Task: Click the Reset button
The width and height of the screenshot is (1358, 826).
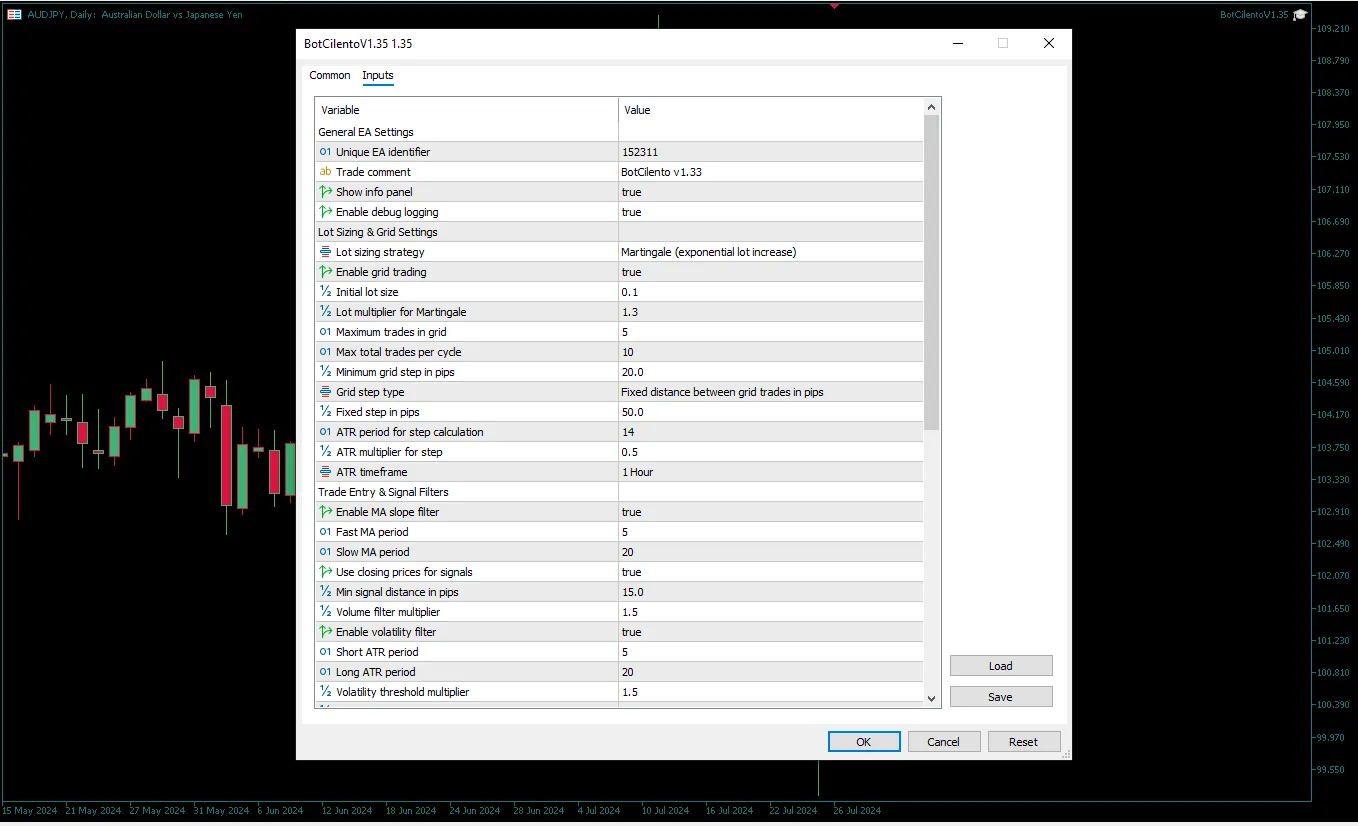Action: coord(1023,742)
